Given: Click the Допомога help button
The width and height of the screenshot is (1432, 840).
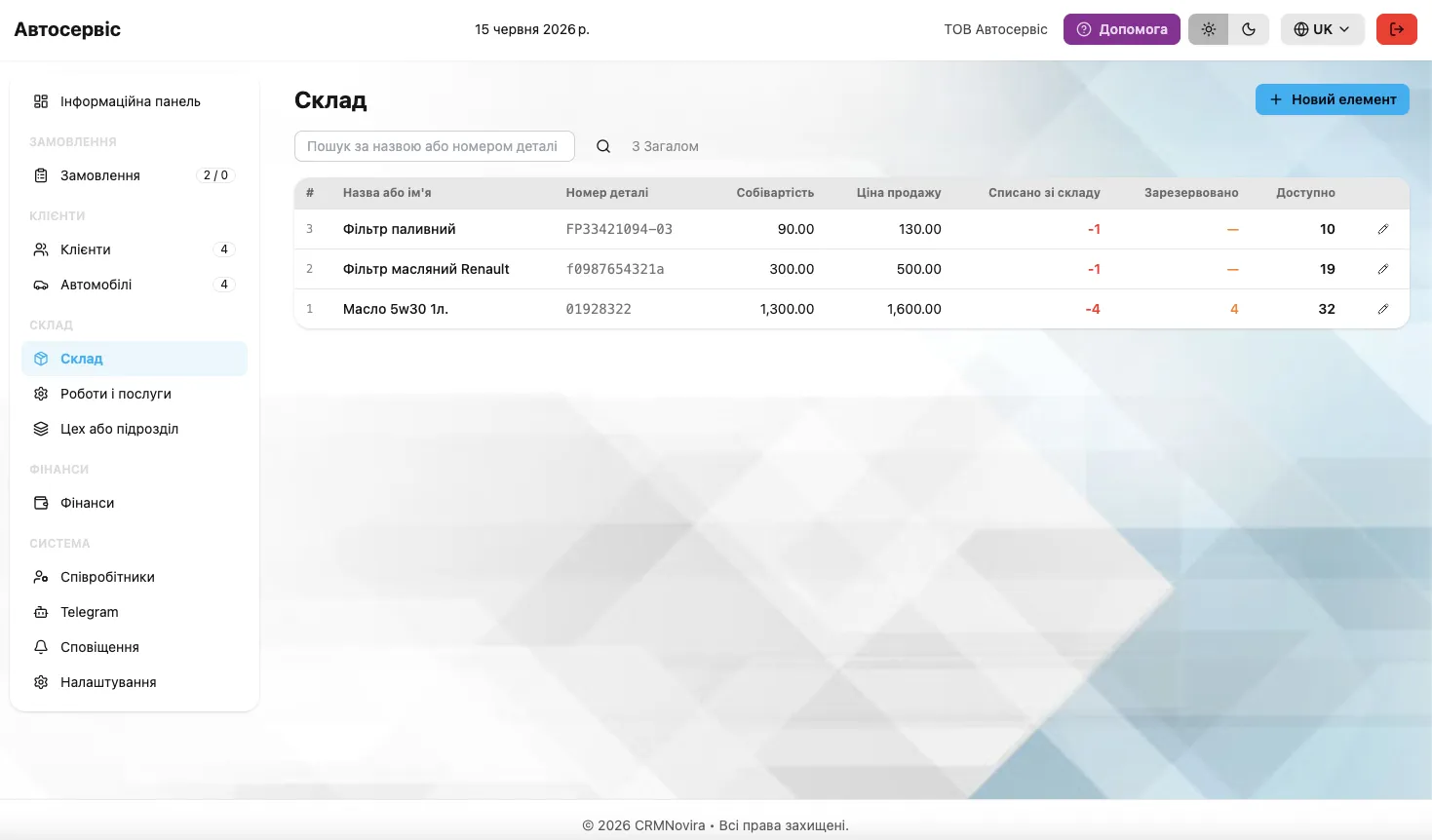Looking at the screenshot, I should pos(1122,29).
